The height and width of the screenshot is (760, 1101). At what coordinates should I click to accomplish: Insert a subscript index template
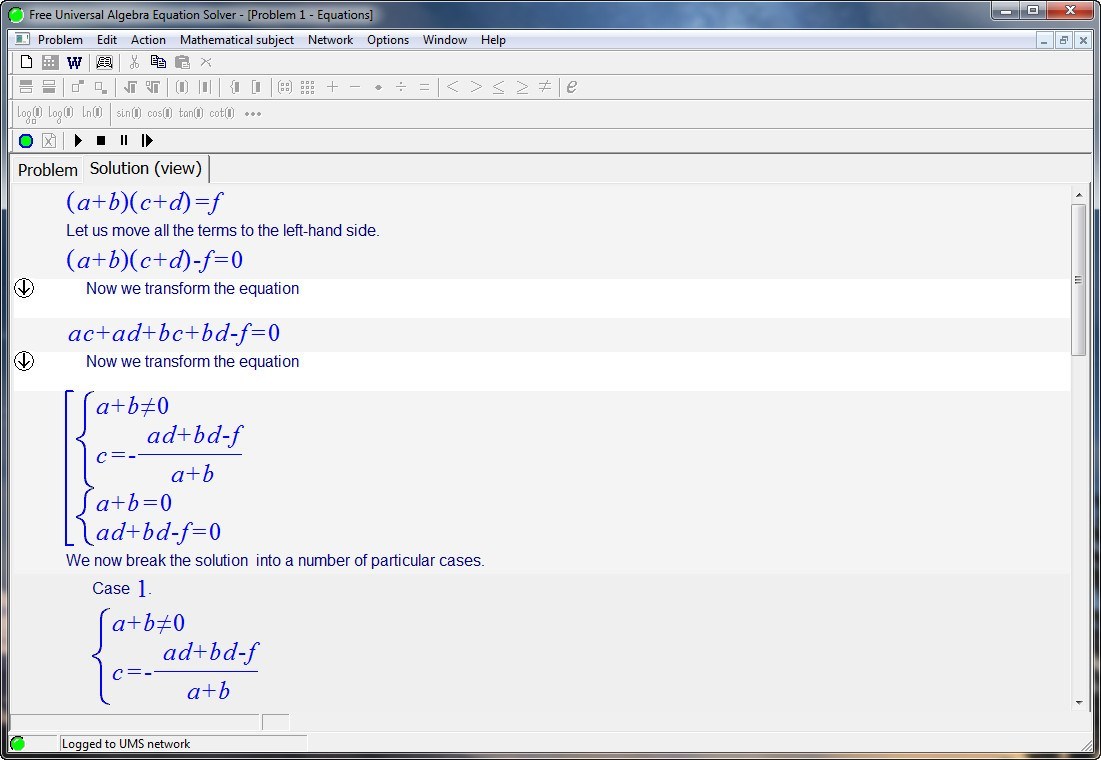(100, 87)
